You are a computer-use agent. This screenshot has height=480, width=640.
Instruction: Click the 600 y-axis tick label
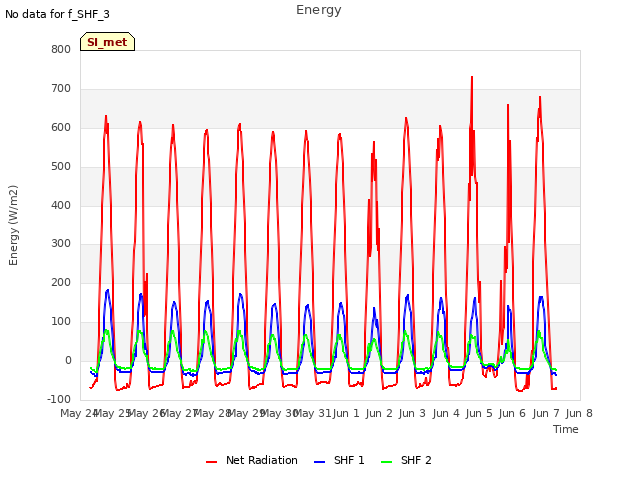(x=61, y=128)
